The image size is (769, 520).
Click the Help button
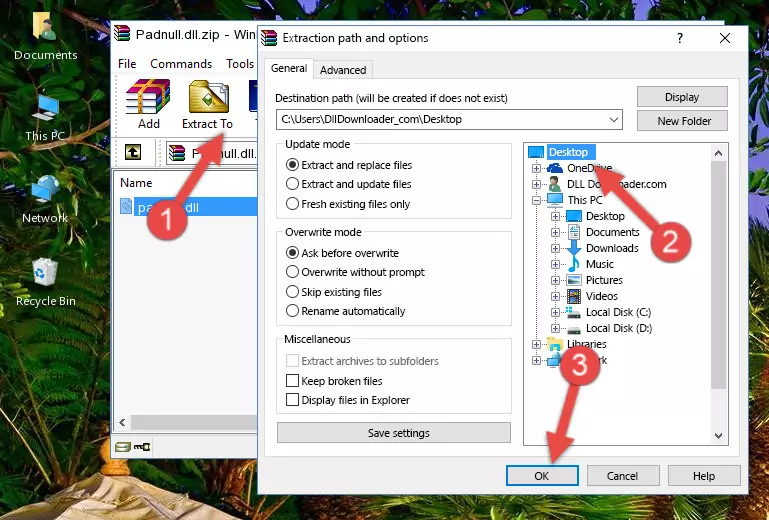pyautogui.click(x=704, y=476)
